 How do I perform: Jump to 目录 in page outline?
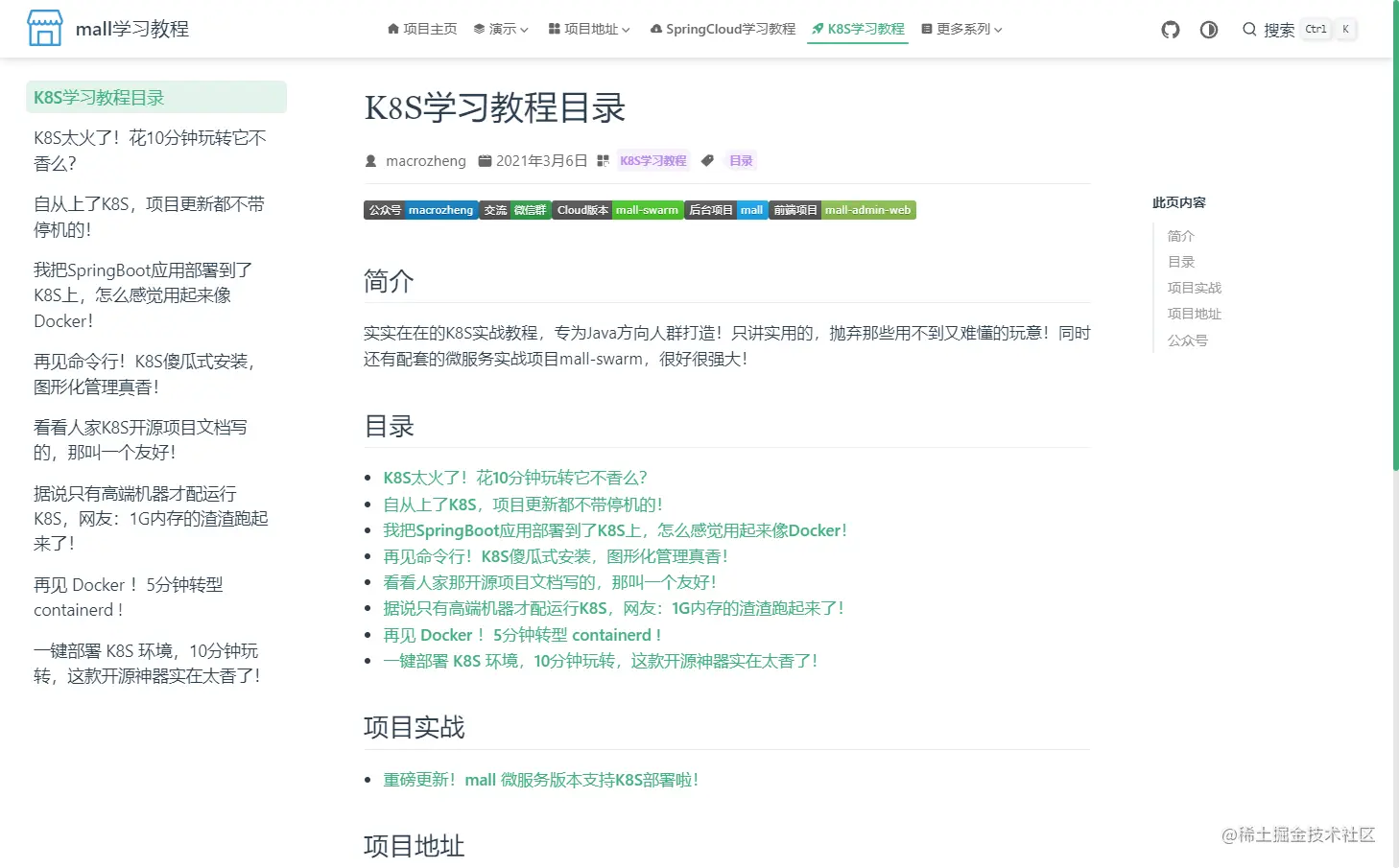(1181, 262)
